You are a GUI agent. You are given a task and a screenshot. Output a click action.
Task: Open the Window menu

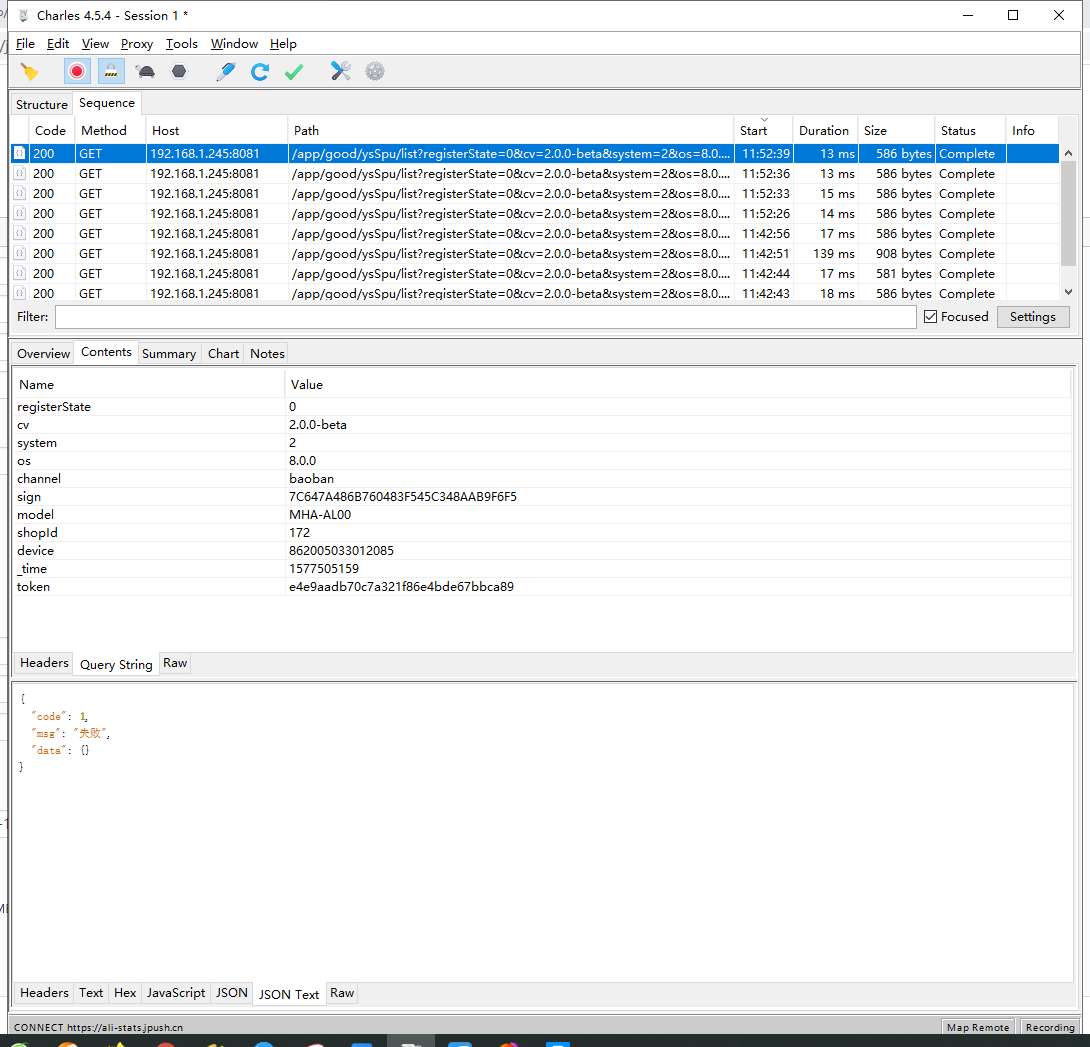(234, 44)
